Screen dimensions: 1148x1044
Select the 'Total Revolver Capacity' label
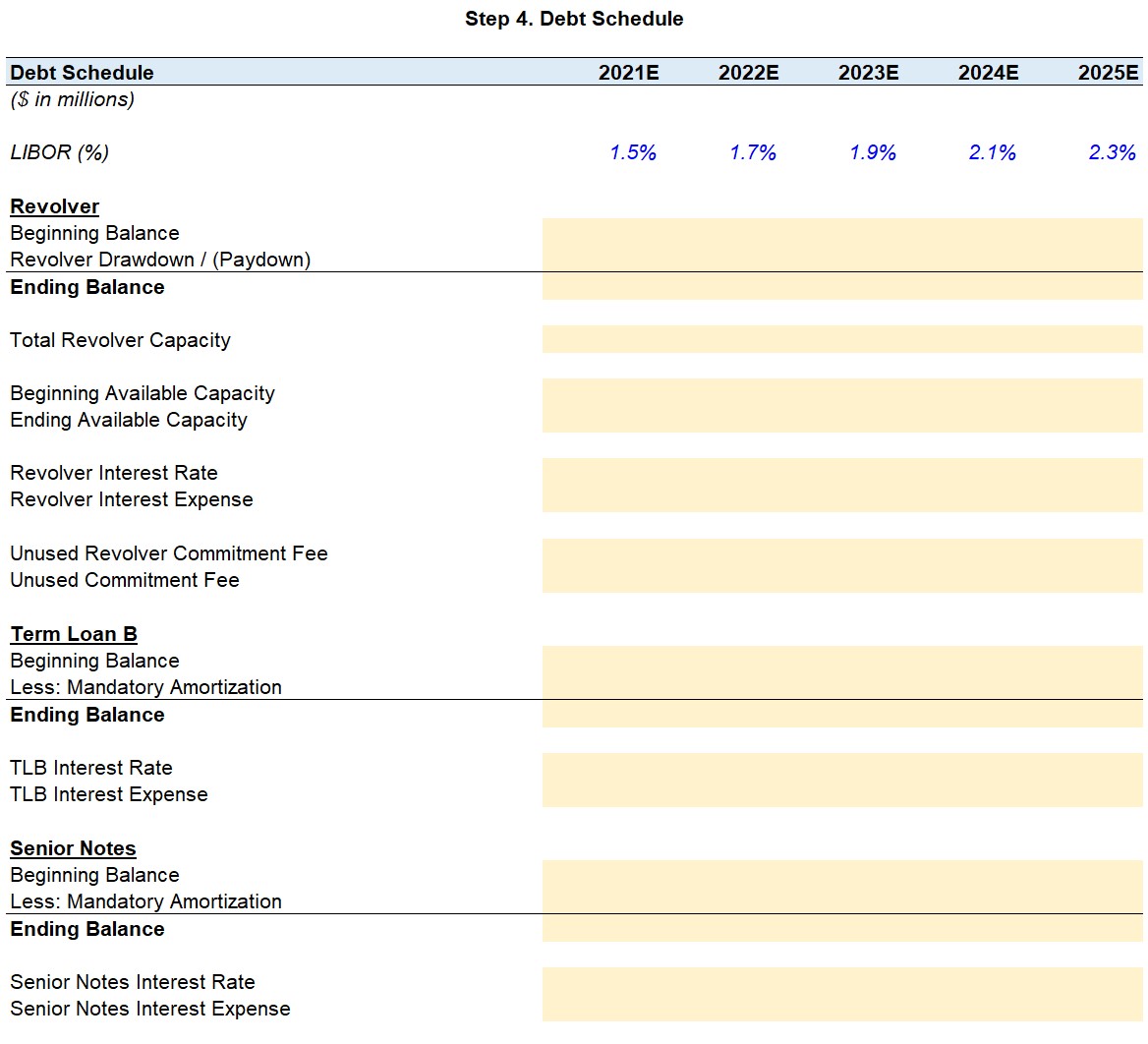point(120,340)
